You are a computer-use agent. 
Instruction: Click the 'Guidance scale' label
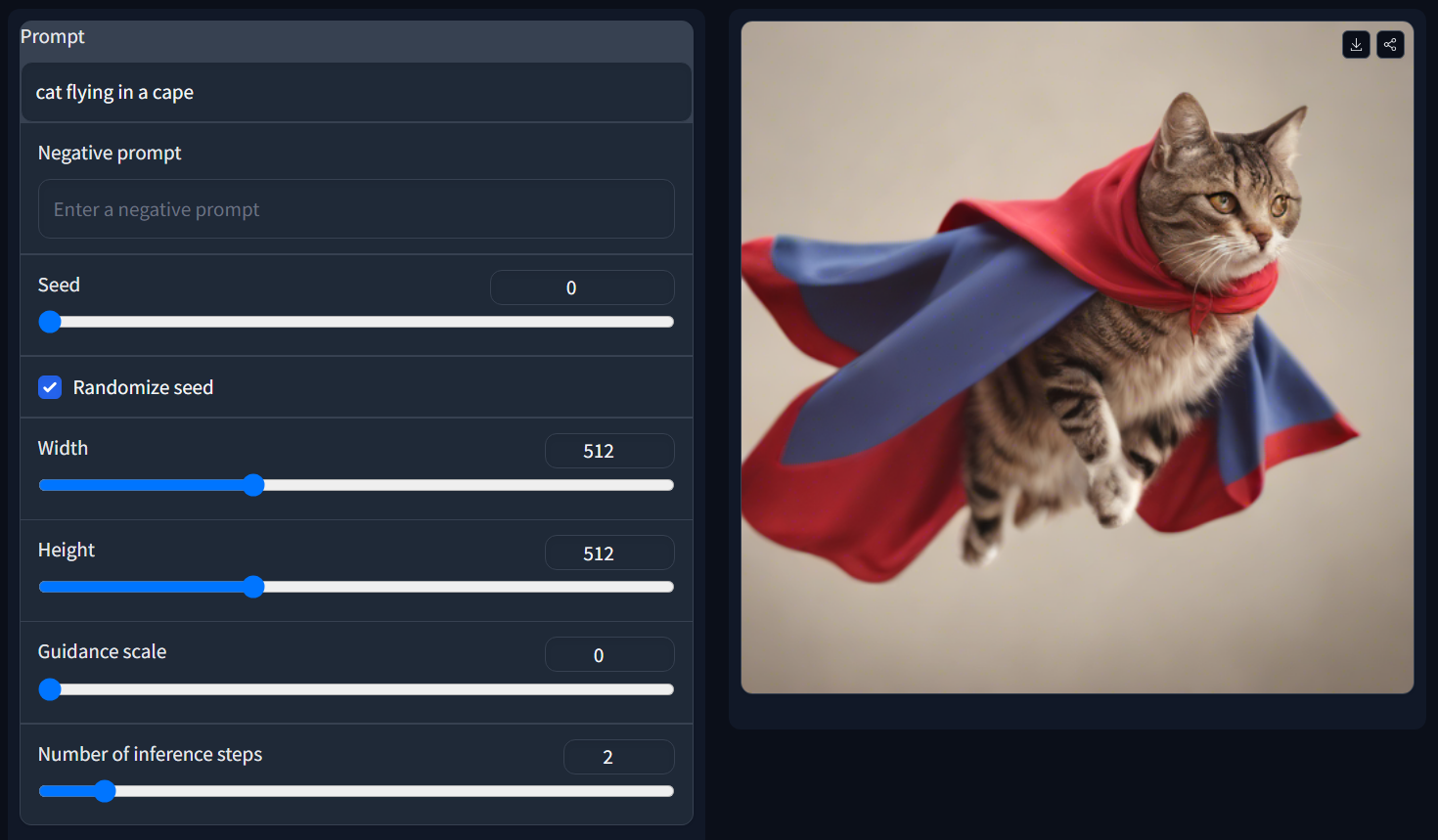[102, 651]
